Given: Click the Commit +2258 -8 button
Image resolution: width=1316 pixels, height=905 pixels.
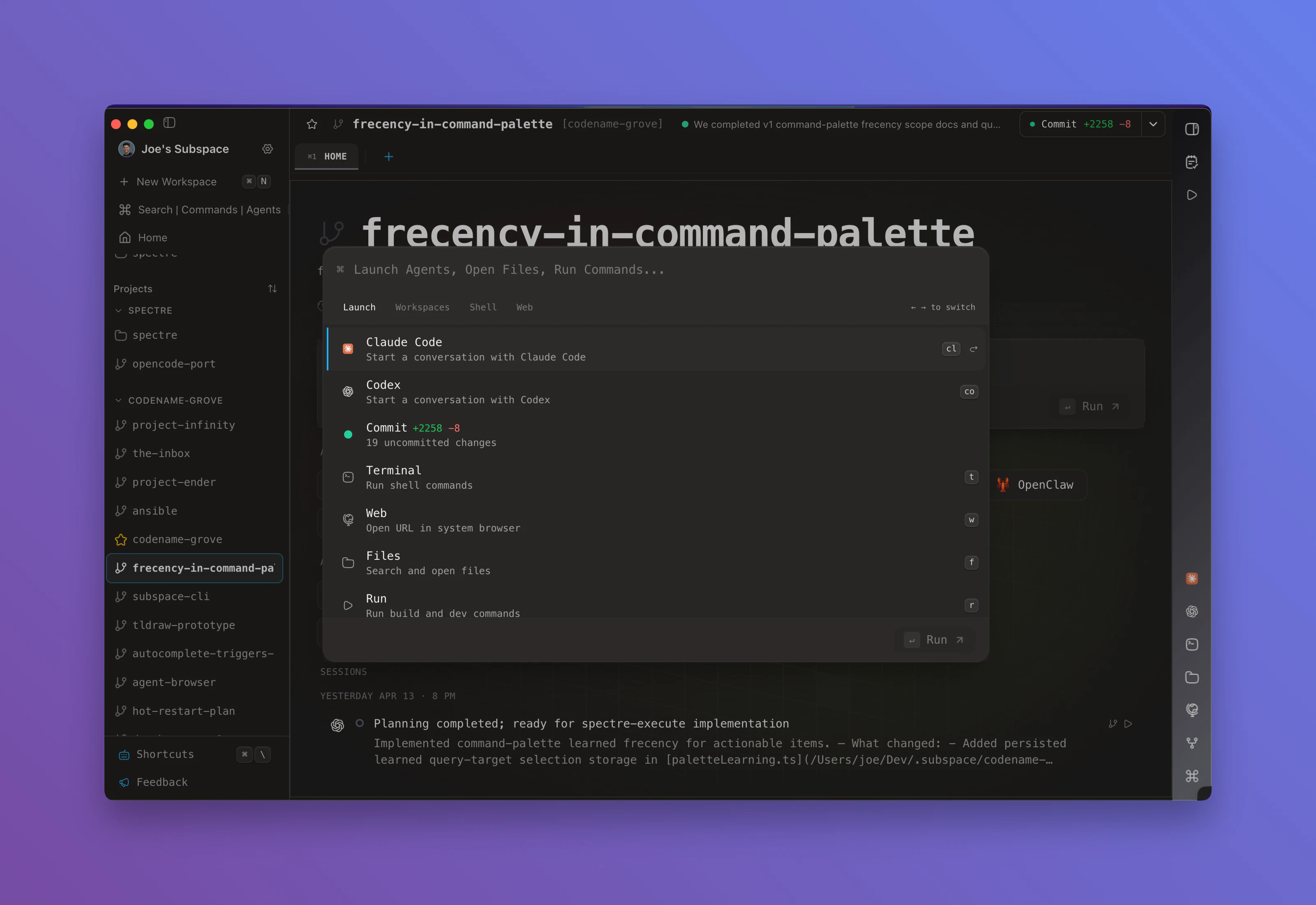Looking at the screenshot, I should tap(1080, 124).
